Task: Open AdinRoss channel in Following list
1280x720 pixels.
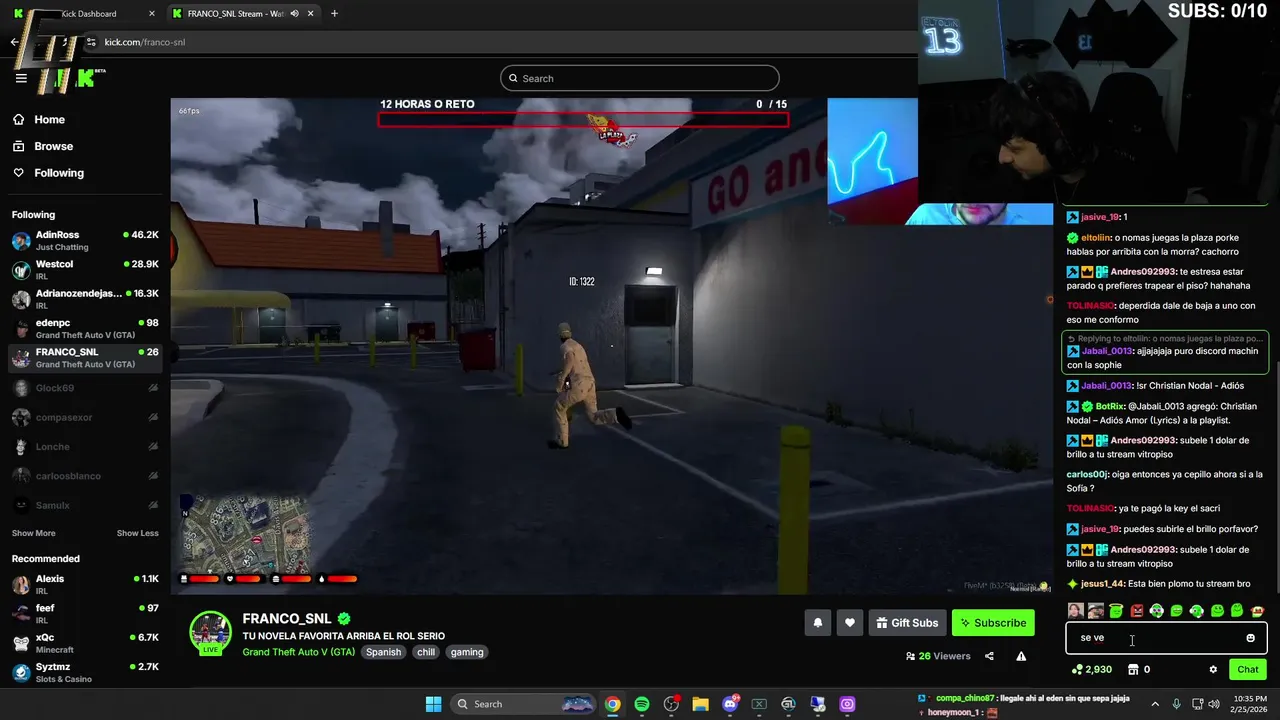Action: tap(85, 240)
